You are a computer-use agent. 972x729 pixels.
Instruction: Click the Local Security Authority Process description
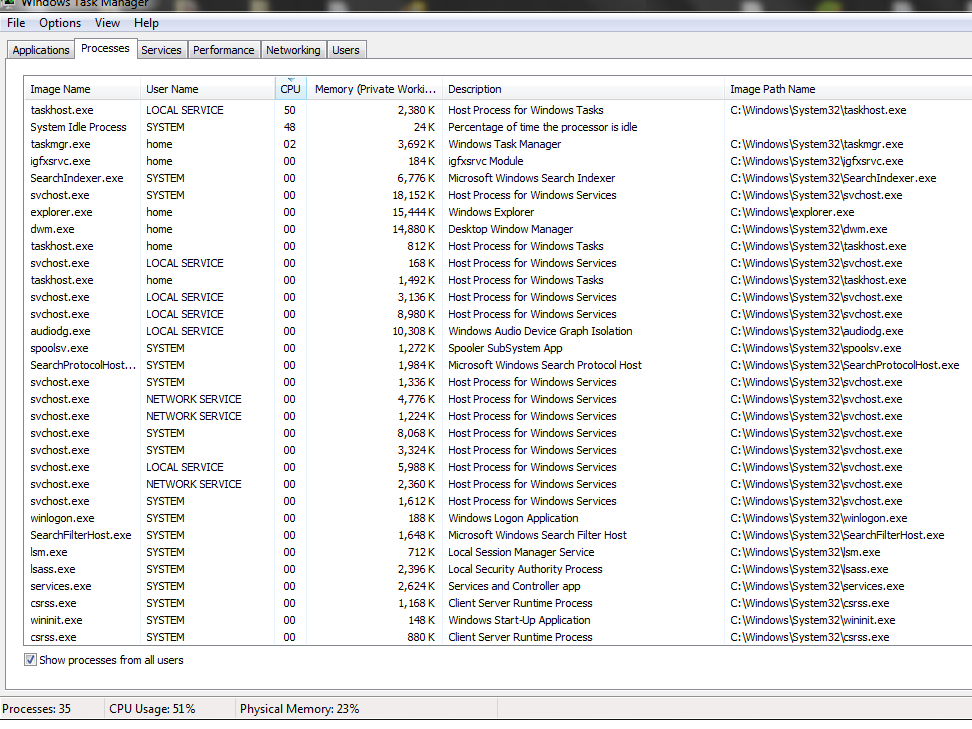(x=525, y=569)
